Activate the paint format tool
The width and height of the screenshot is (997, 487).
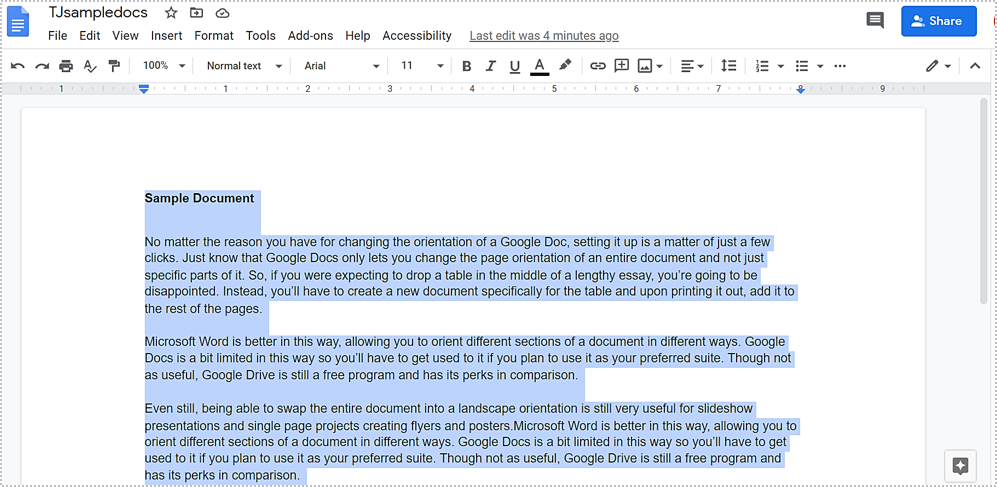[x=114, y=65]
